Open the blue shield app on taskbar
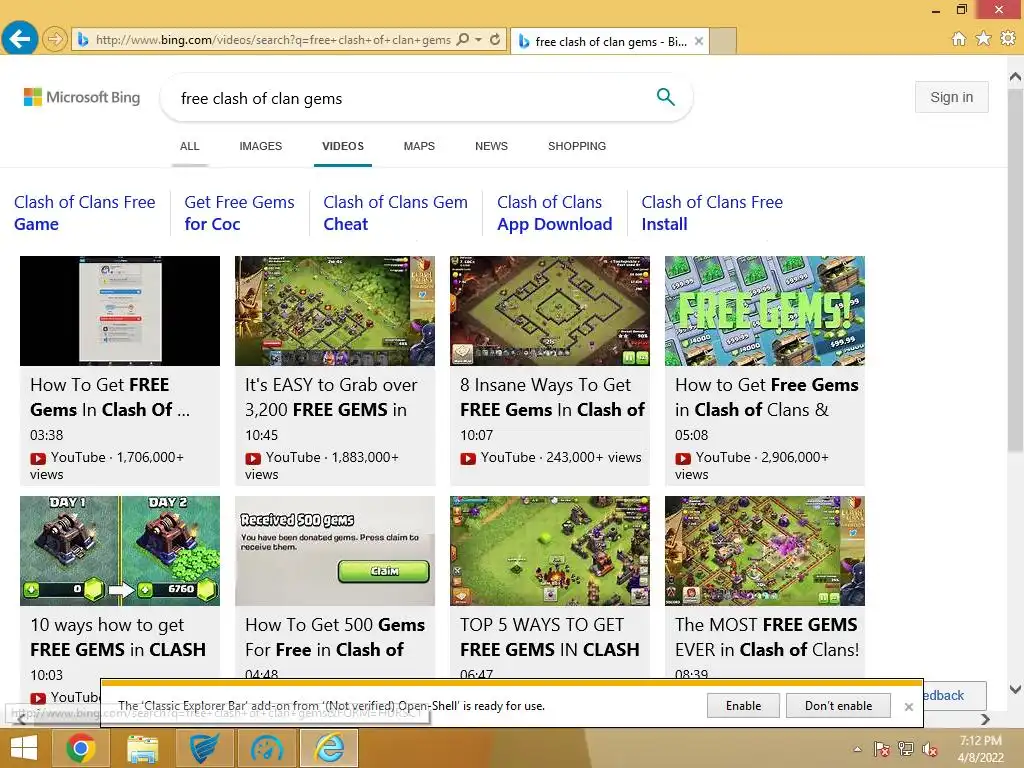The height and width of the screenshot is (768, 1024). point(204,748)
